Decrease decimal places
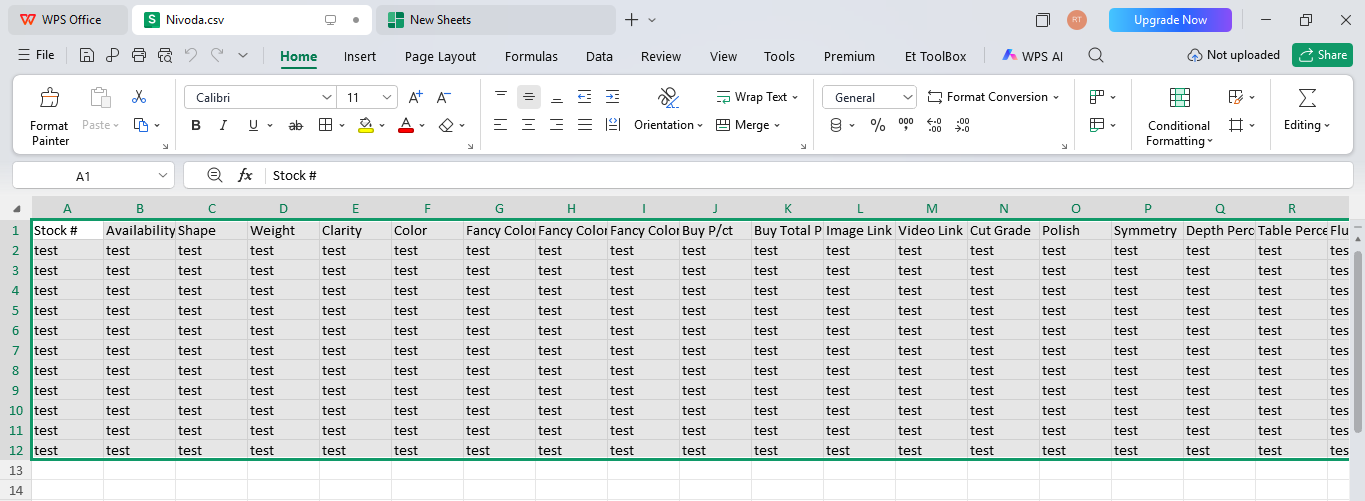This screenshot has width=1365, height=501. (962, 125)
